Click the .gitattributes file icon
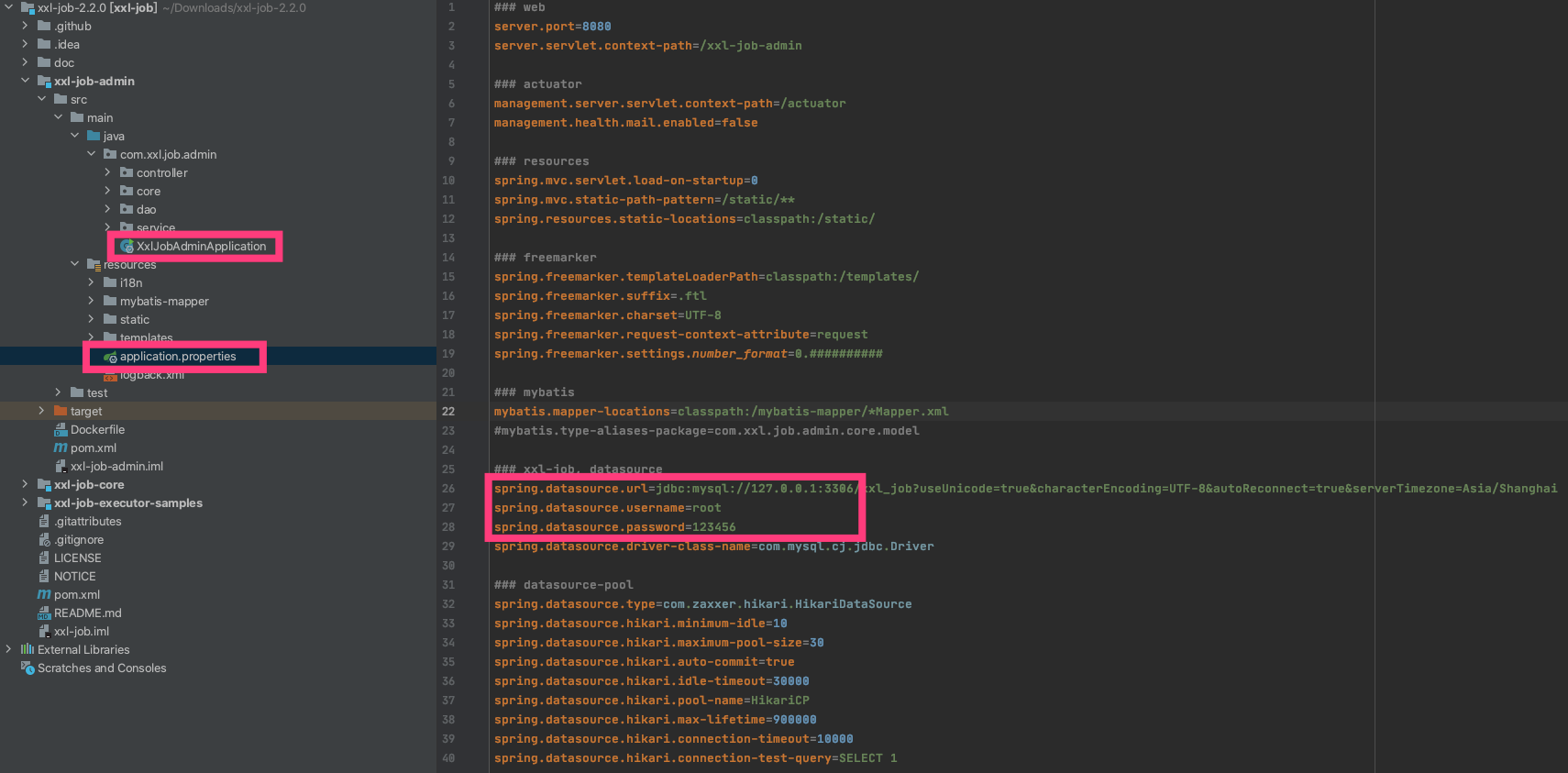The width and height of the screenshot is (1568, 773). (44, 521)
